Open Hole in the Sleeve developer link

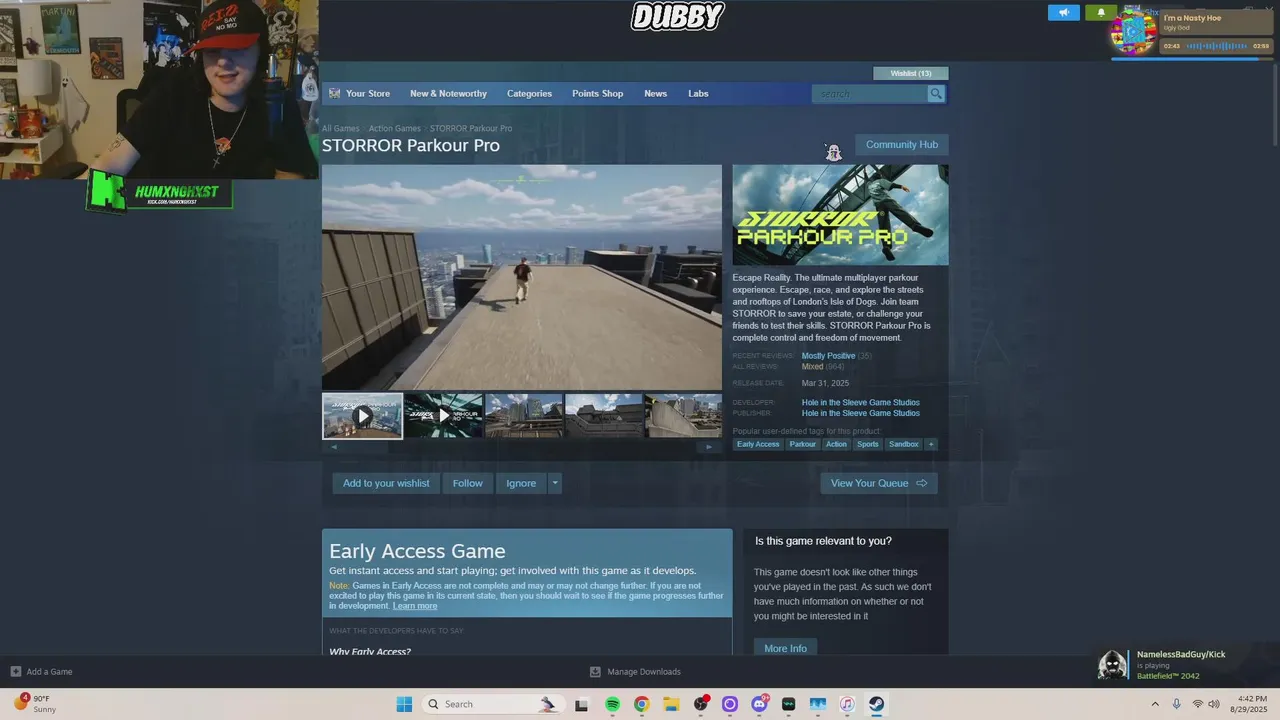point(860,402)
